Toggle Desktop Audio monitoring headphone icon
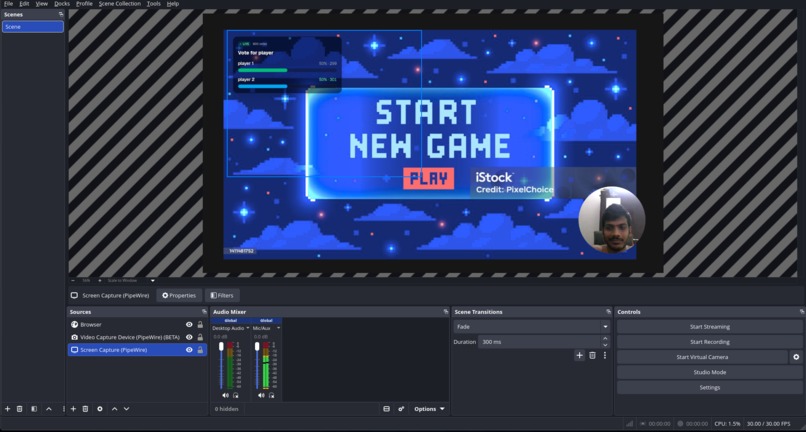This screenshot has height=432, width=806. 235,395
